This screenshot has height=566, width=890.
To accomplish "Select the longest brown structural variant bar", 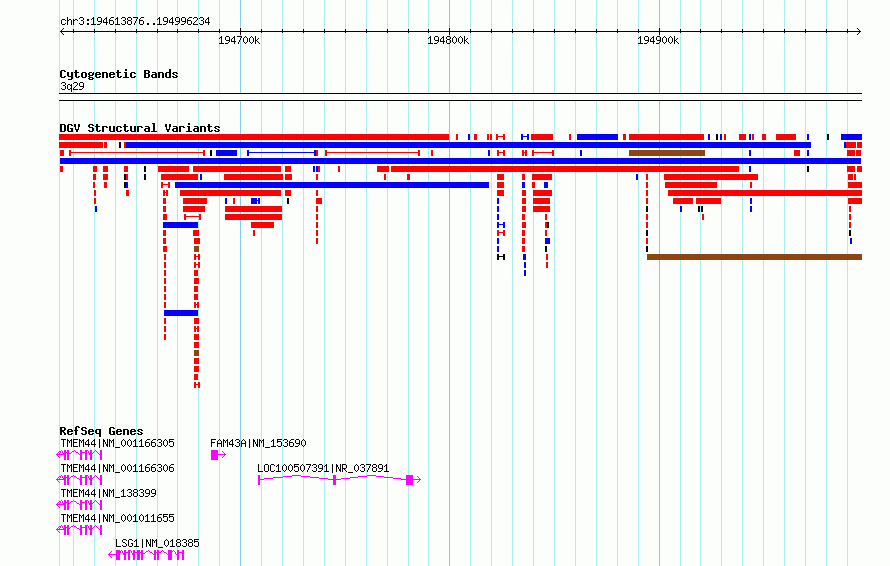I will click(754, 257).
